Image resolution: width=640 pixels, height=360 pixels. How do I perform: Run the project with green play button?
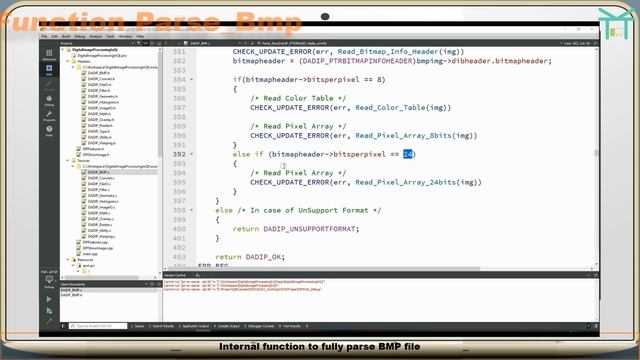(x=49, y=299)
